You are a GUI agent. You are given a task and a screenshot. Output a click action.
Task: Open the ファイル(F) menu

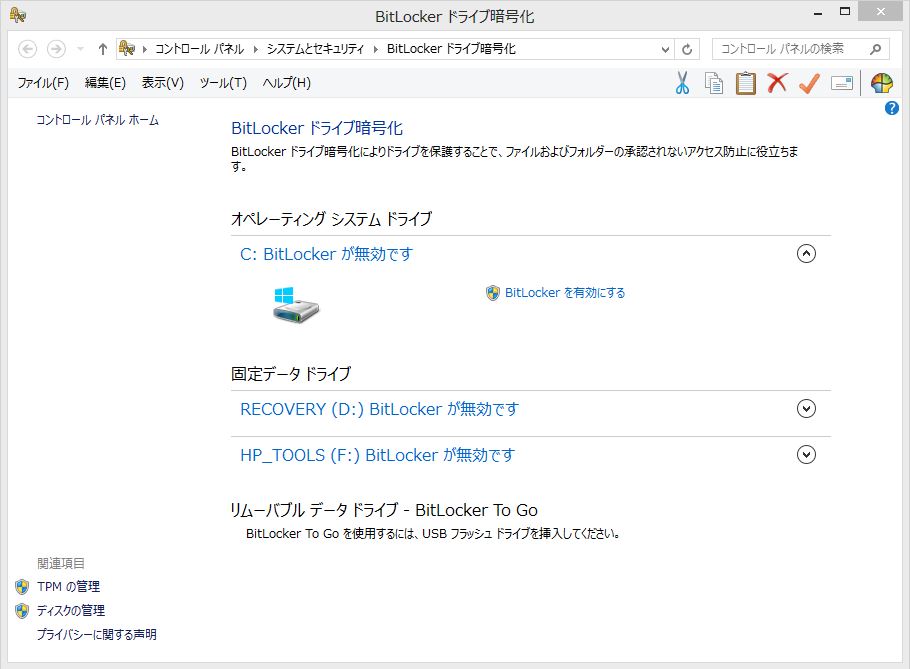click(x=43, y=83)
